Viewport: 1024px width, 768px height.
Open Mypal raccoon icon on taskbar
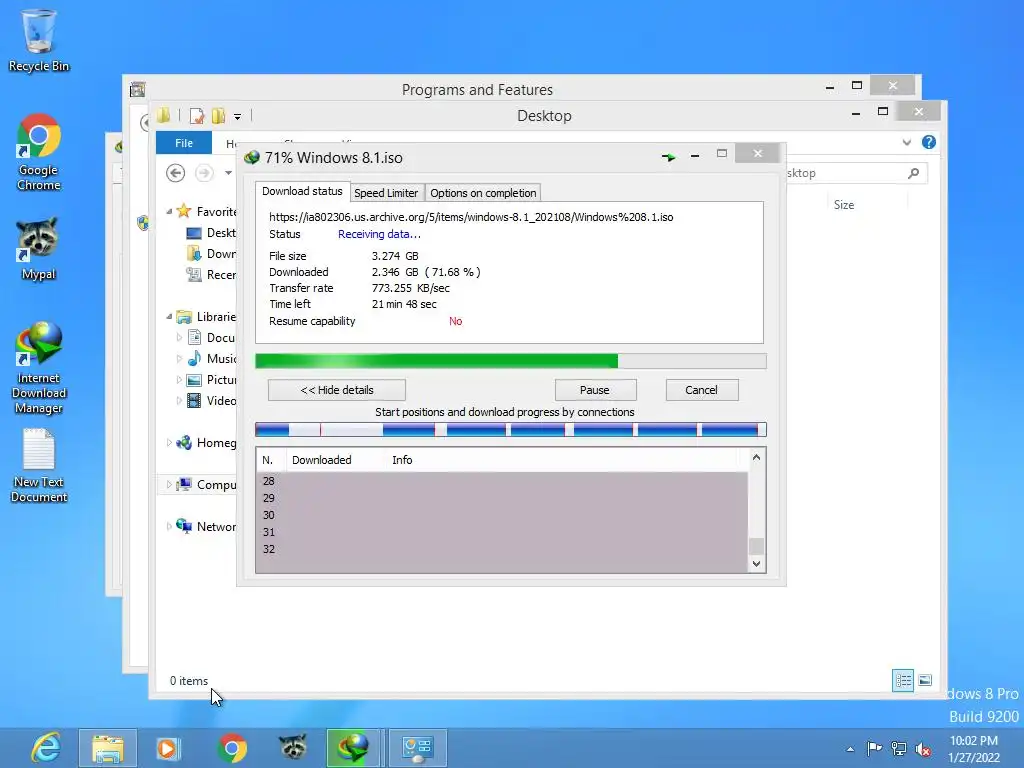pos(293,746)
